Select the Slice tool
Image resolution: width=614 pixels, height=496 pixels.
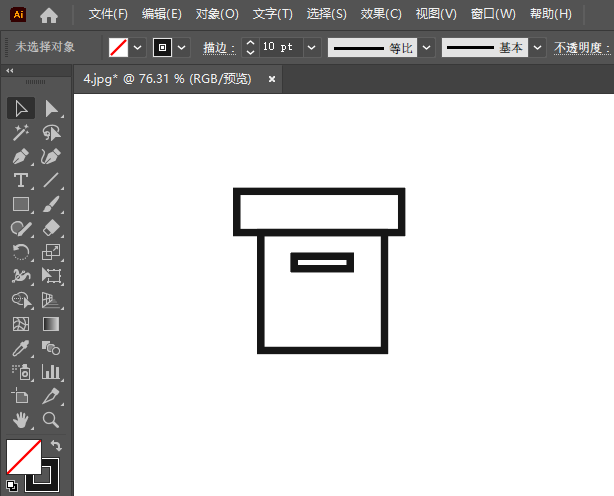pos(51,396)
